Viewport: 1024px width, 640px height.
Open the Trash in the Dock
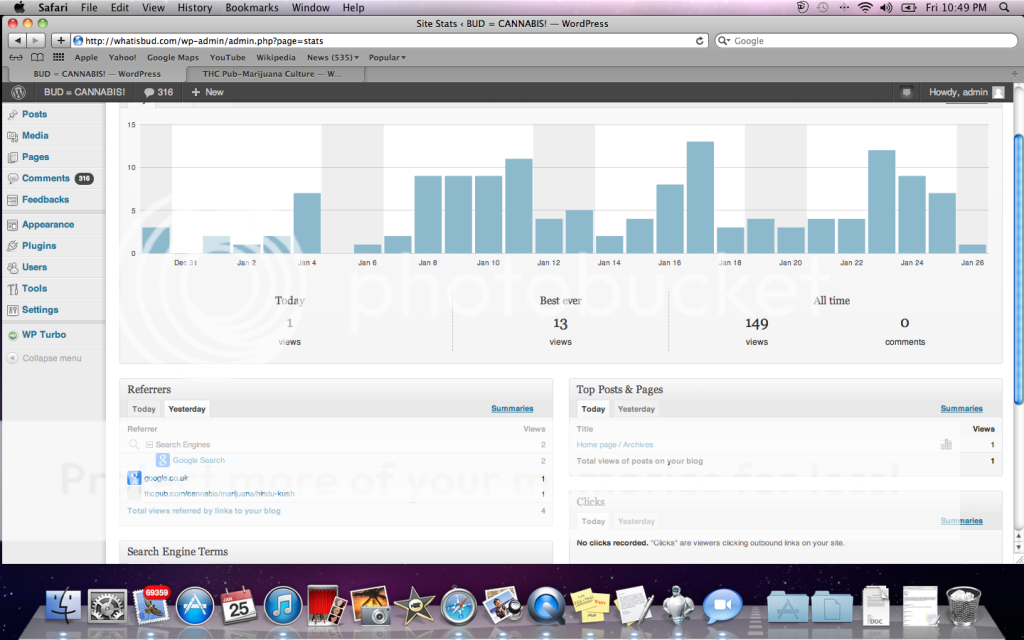(x=963, y=605)
